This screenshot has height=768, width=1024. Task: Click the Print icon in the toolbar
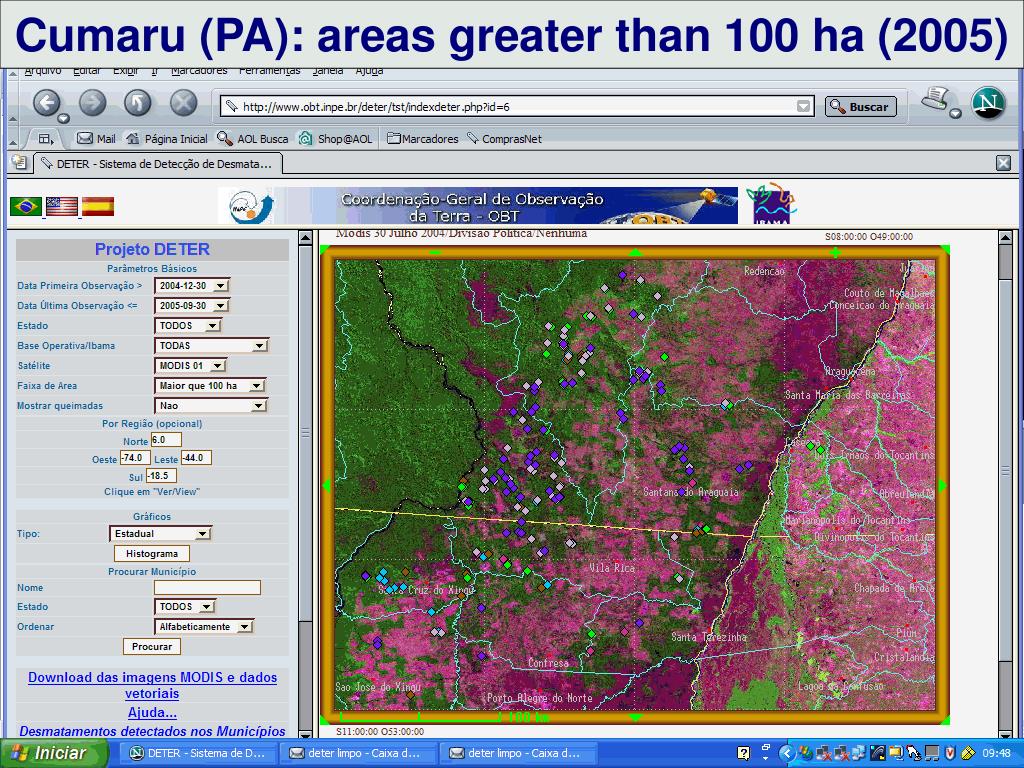coord(937,100)
